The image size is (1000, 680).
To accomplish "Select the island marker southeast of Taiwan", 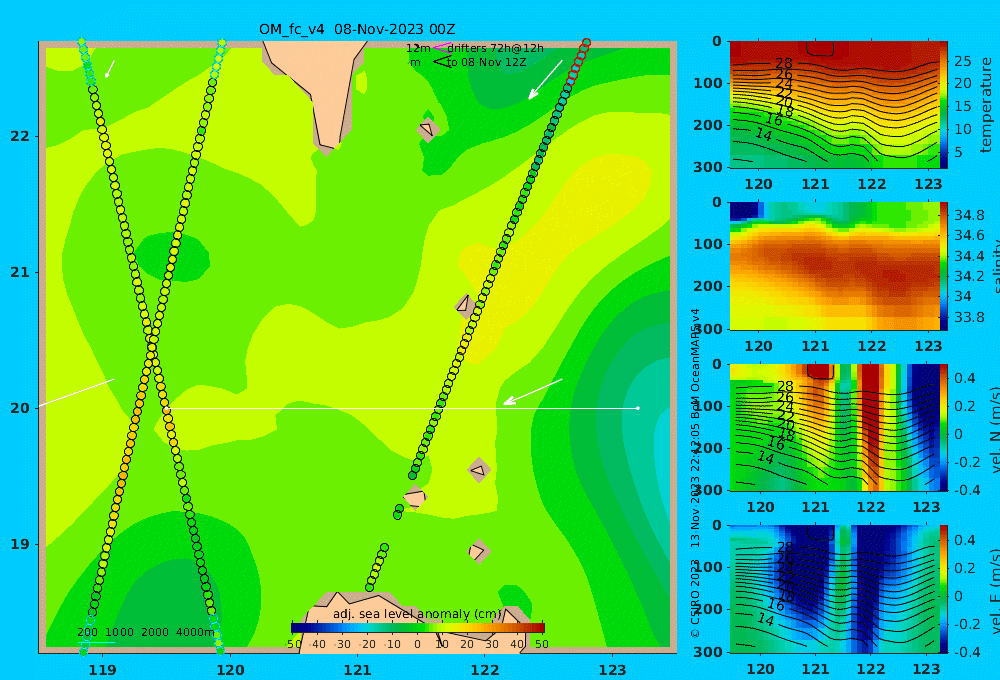I will pos(428,129).
